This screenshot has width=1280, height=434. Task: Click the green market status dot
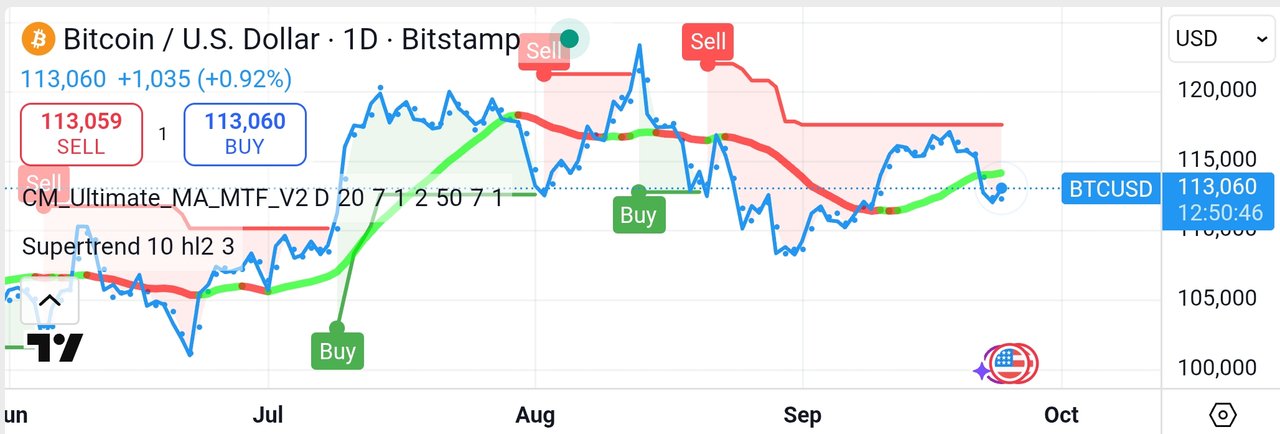(x=570, y=39)
